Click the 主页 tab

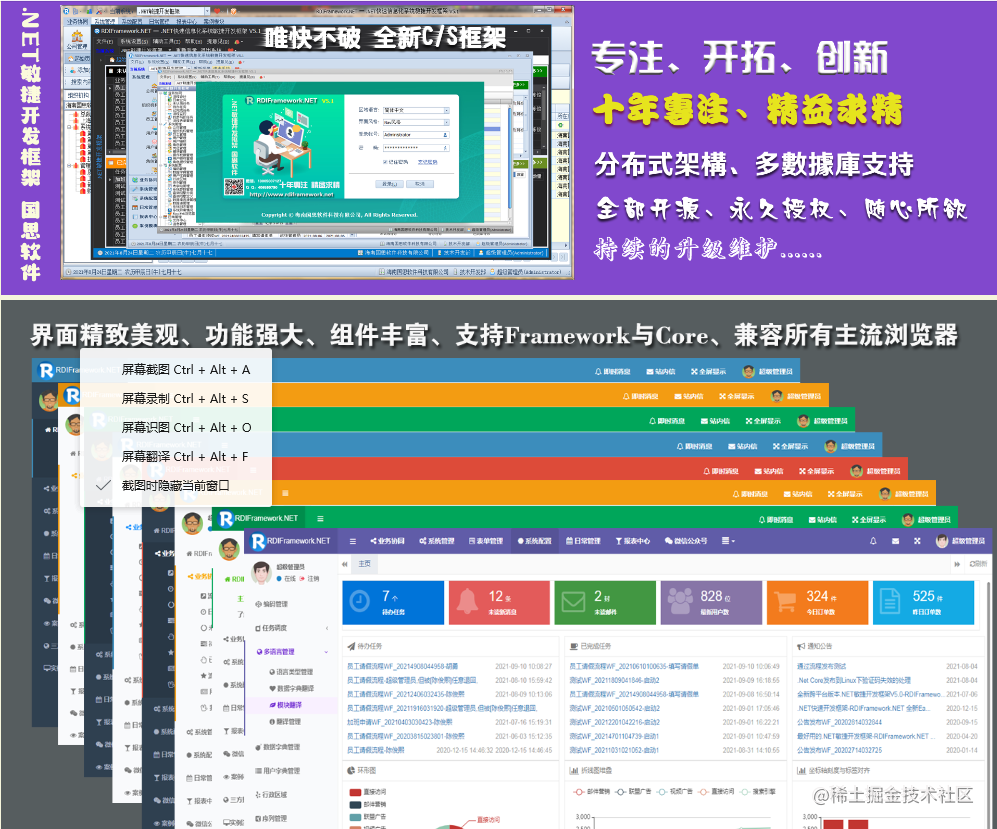[x=364, y=564]
